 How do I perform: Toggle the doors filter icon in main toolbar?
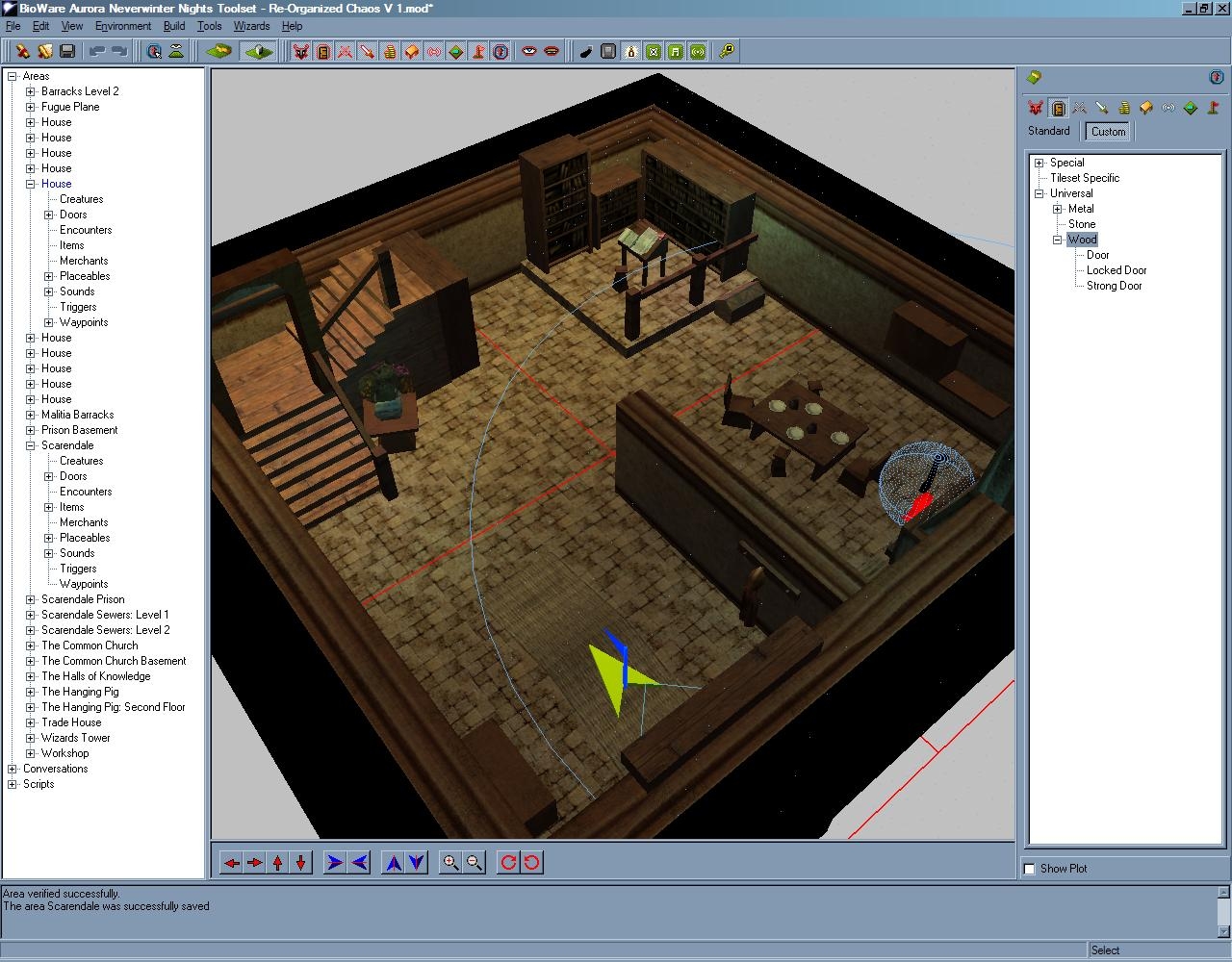(x=323, y=51)
